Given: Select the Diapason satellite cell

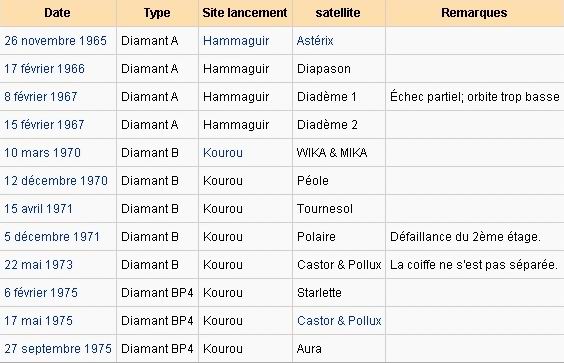Looking at the screenshot, I should pyautogui.click(x=338, y=69).
